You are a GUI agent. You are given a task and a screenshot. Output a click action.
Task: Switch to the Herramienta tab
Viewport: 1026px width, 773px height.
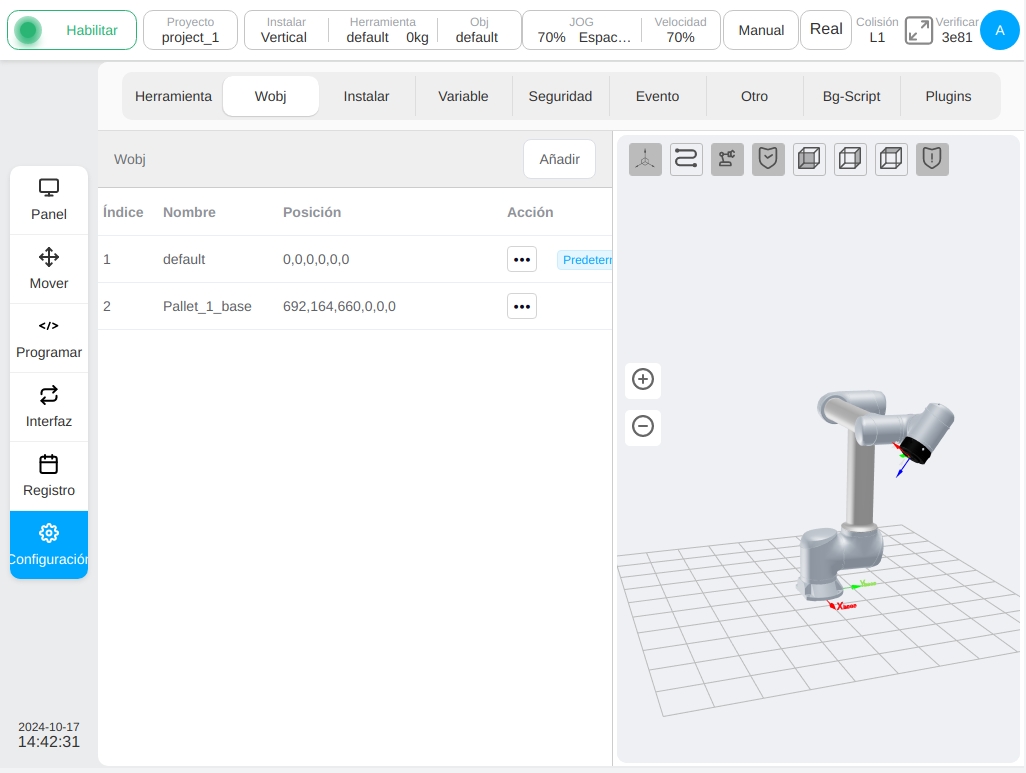pyautogui.click(x=173, y=96)
